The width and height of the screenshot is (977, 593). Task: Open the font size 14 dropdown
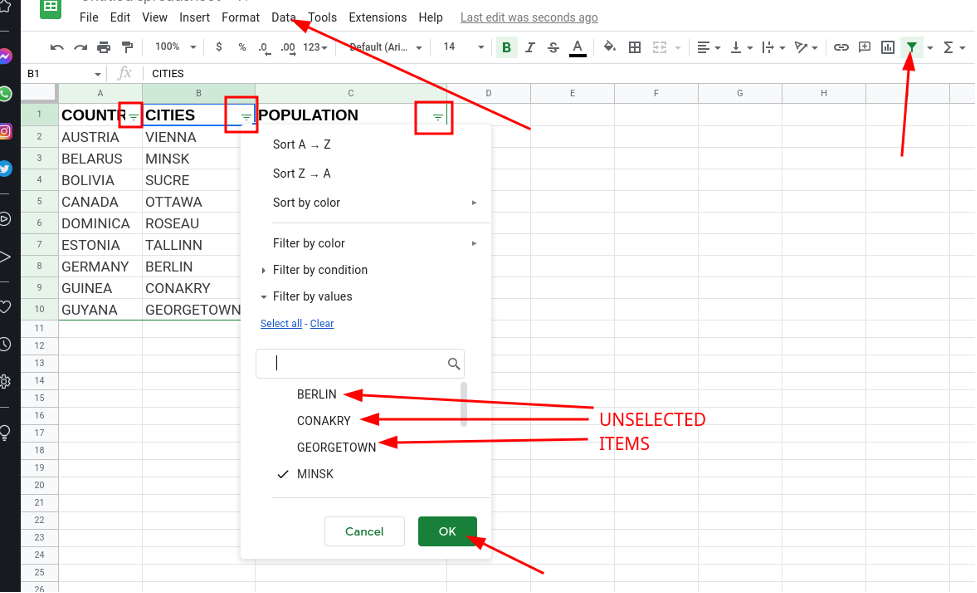[463, 47]
